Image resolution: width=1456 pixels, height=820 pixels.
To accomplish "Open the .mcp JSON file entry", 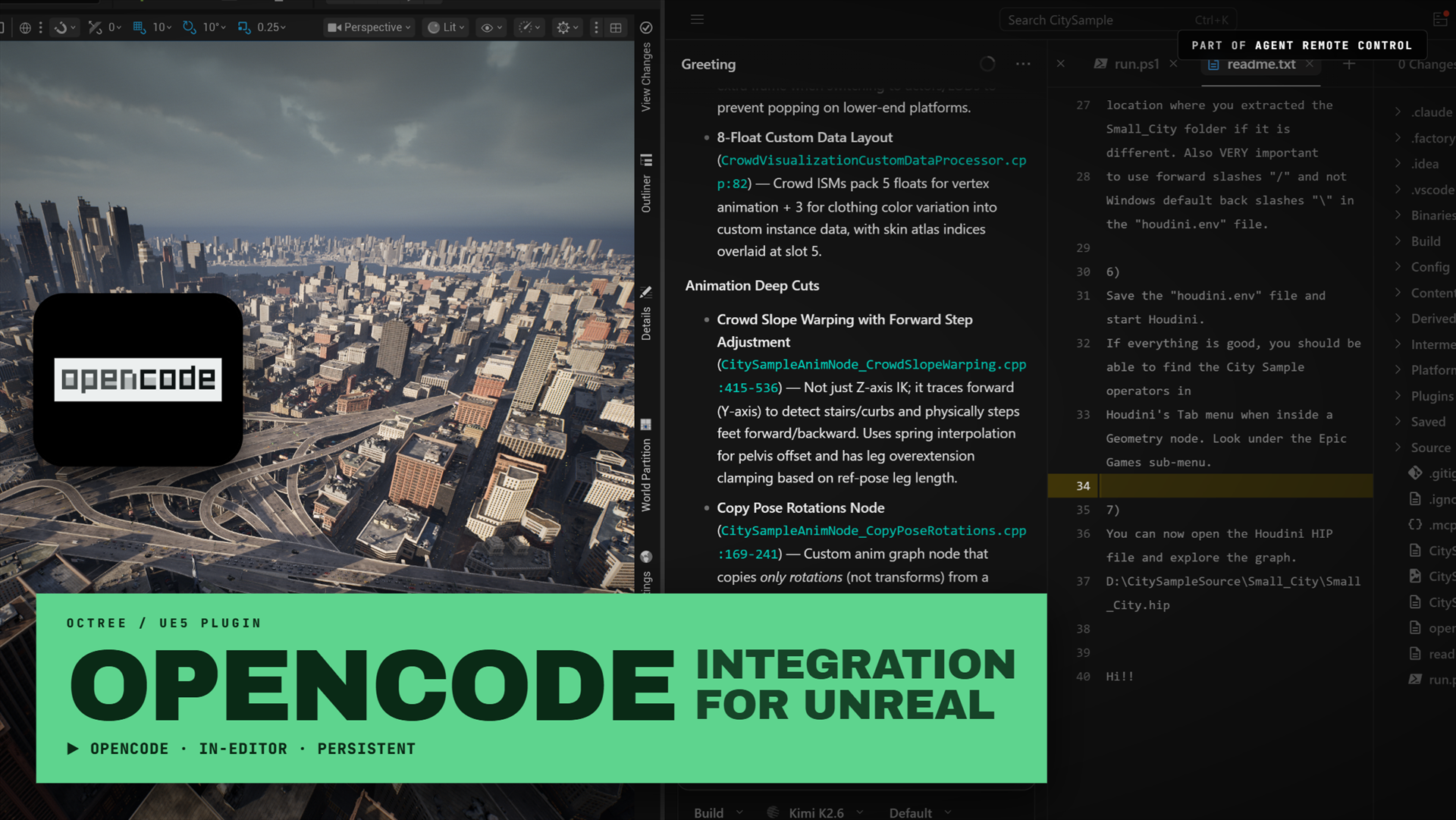I will [1432, 524].
